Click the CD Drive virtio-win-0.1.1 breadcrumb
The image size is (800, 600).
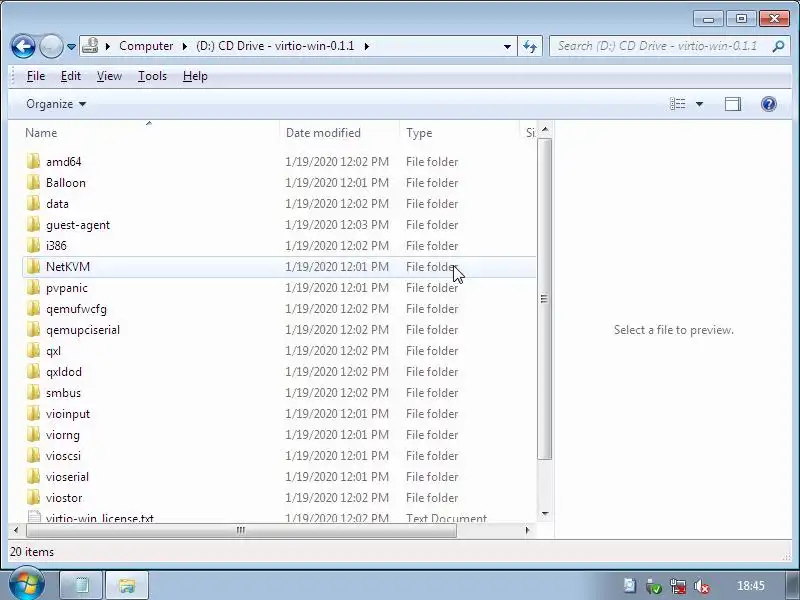coord(275,46)
